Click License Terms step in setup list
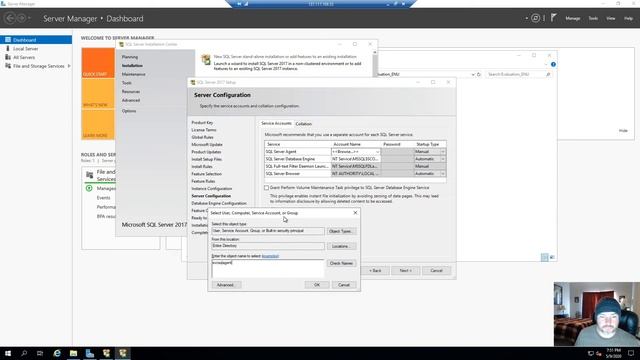Image resolution: width=640 pixels, height=360 pixels. (x=204, y=130)
